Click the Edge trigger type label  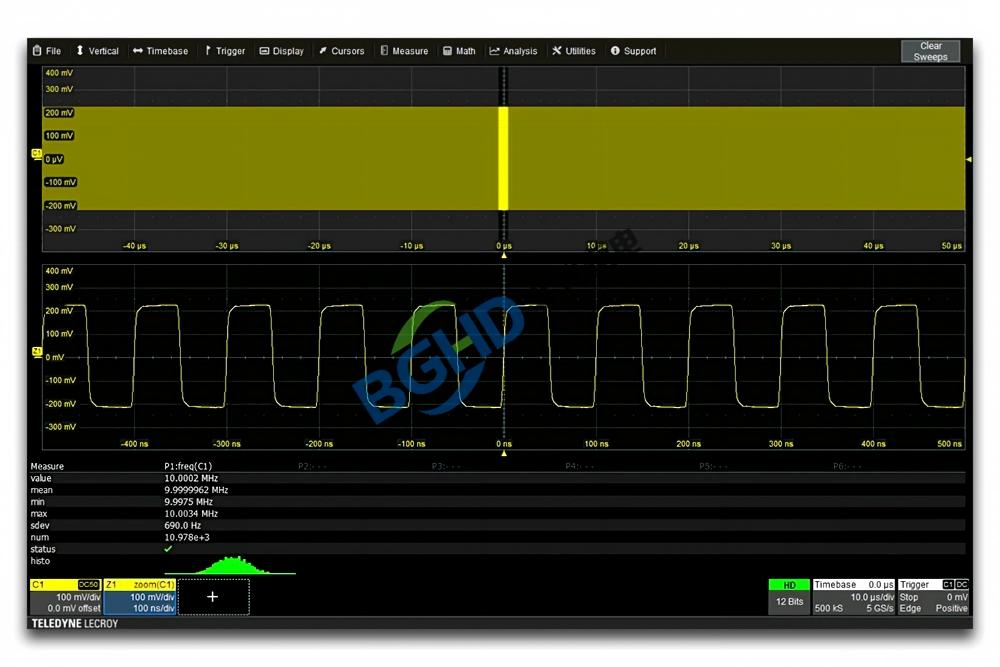click(910, 608)
